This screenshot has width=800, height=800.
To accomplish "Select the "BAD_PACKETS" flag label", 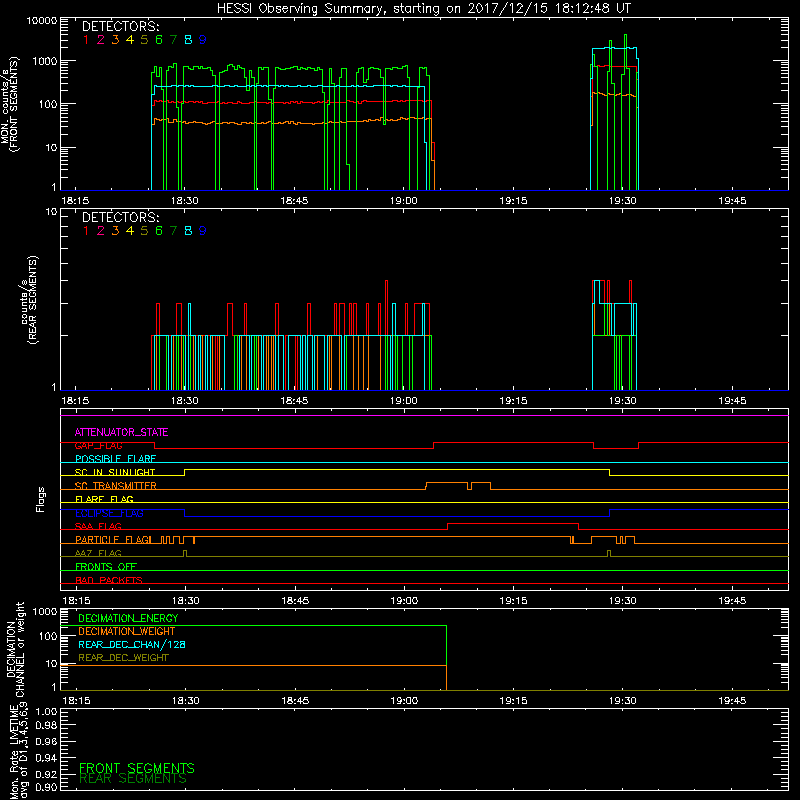I will (109, 580).
